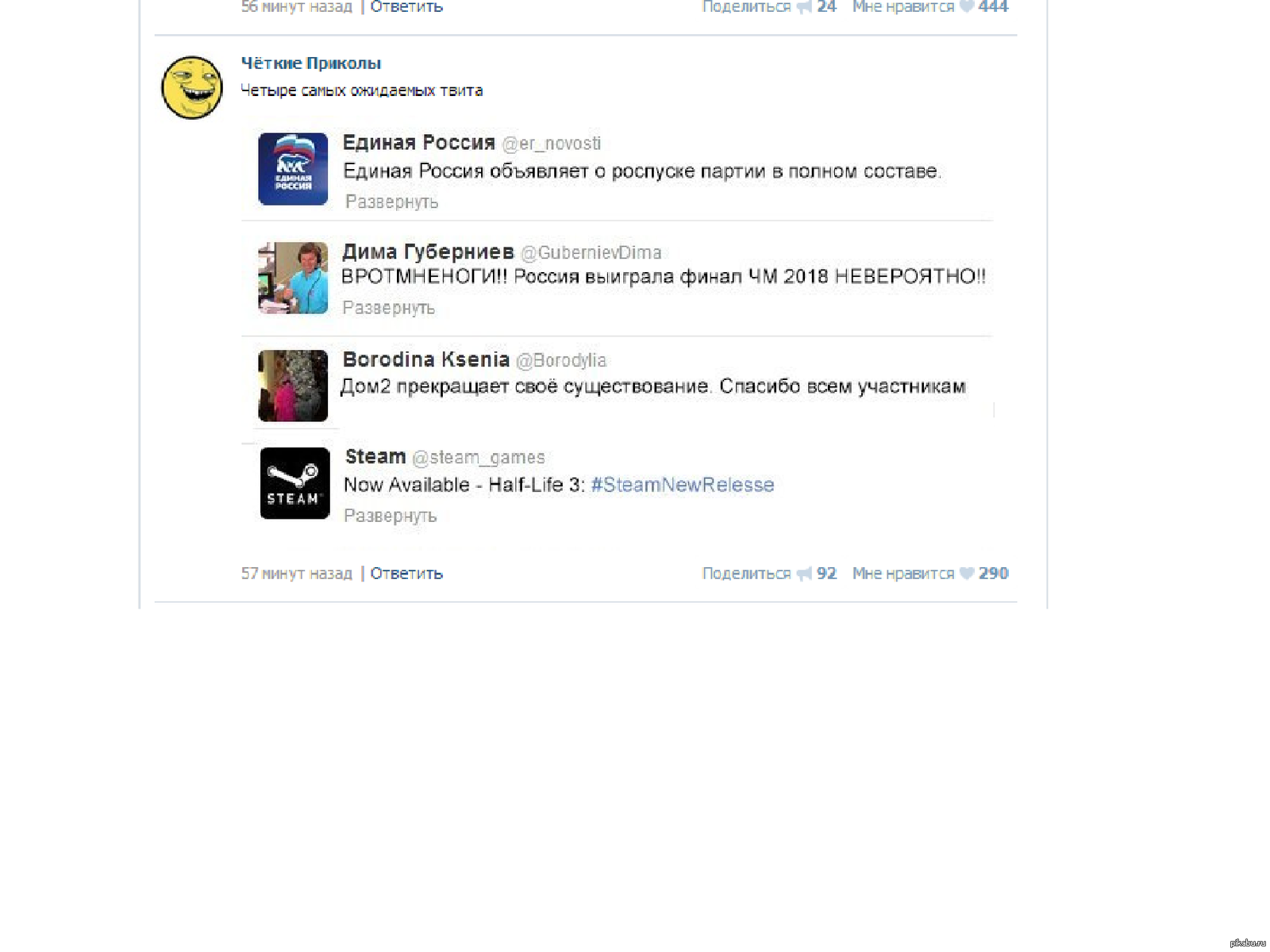Image resolution: width=1270 pixels, height=952 pixels.
Task: Click the 57 минут назад timestamp
Action: pos(296,574)
